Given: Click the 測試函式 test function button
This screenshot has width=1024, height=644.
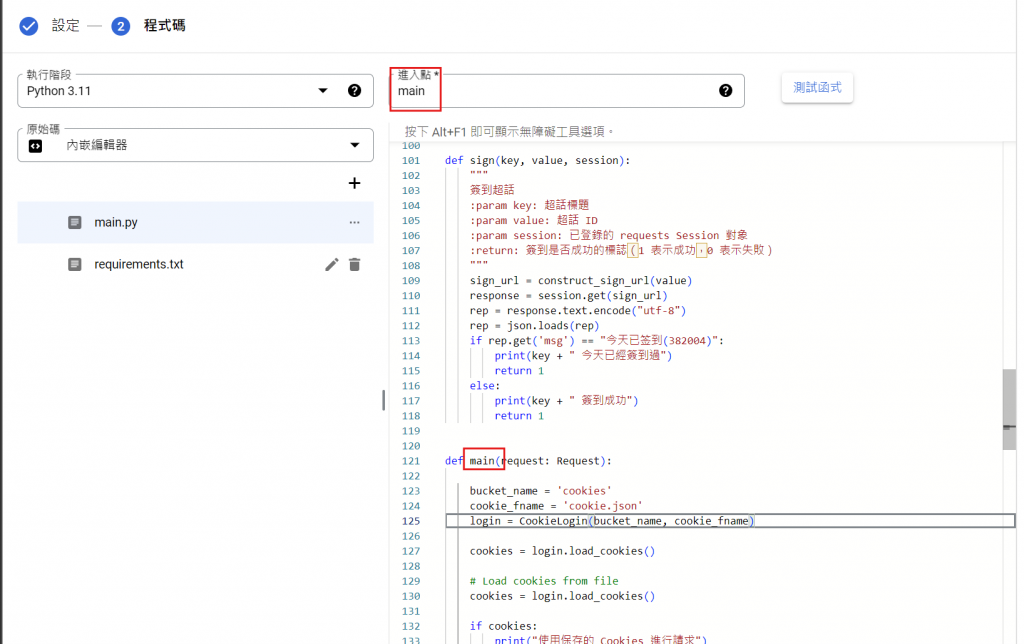Looking at the screenshot, I should (x=817, y=88).
